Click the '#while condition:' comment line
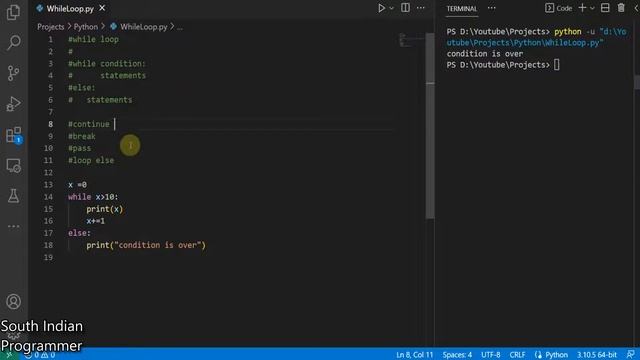The width and height of the screenshot is (640, 360). point(107,64)
